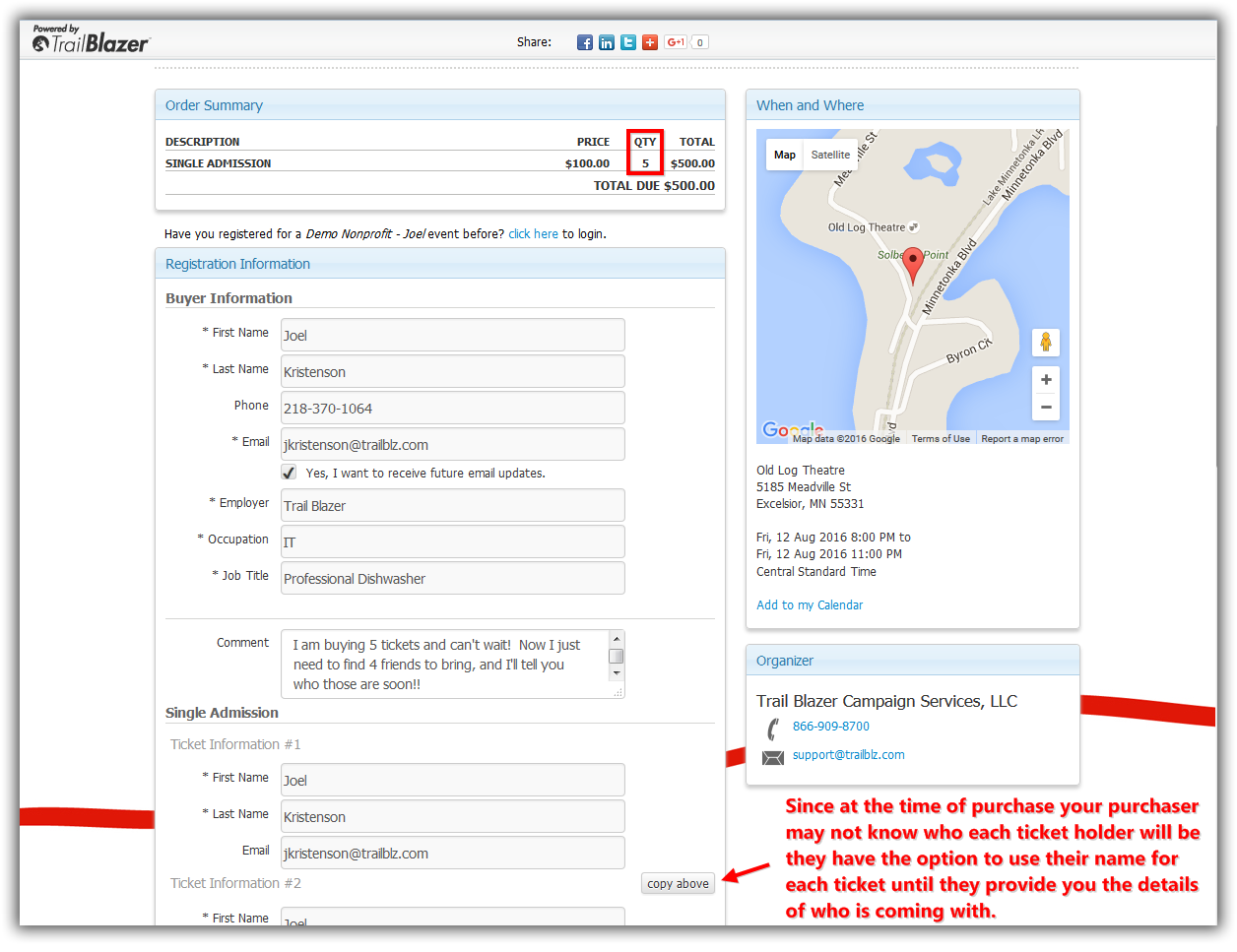This screenshot has width=1237, height=952.
Task: Zoom out on the map
Action: pos(1046,407)
